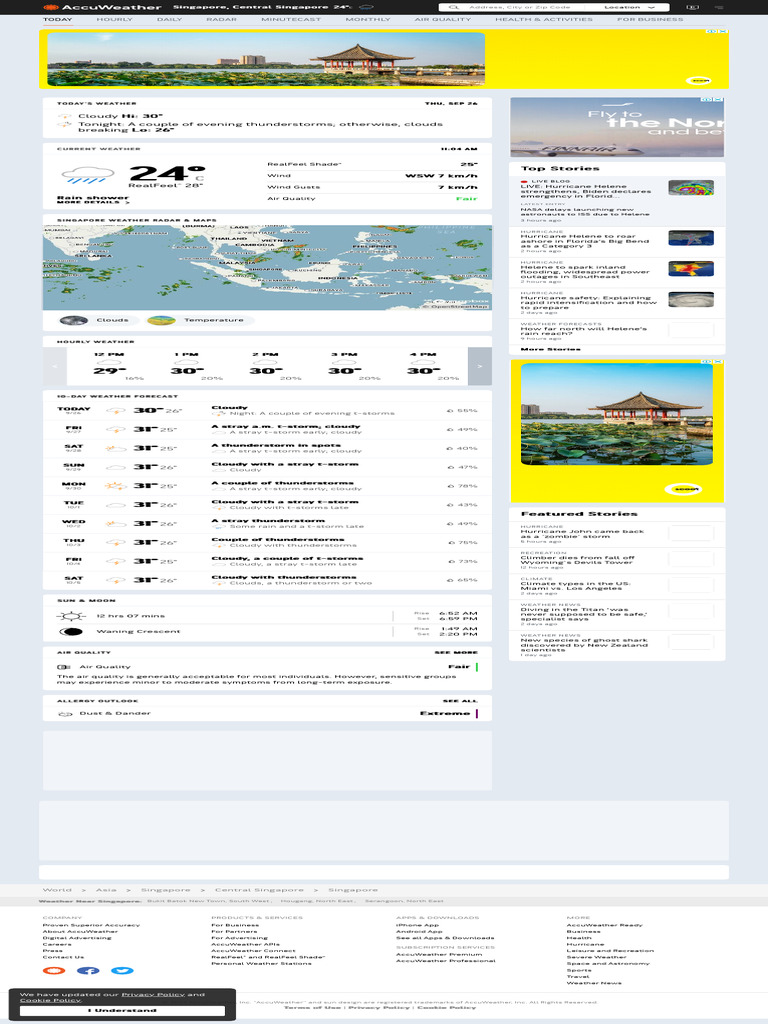Click the Temperature map layer thumbnail

(161, 320)
